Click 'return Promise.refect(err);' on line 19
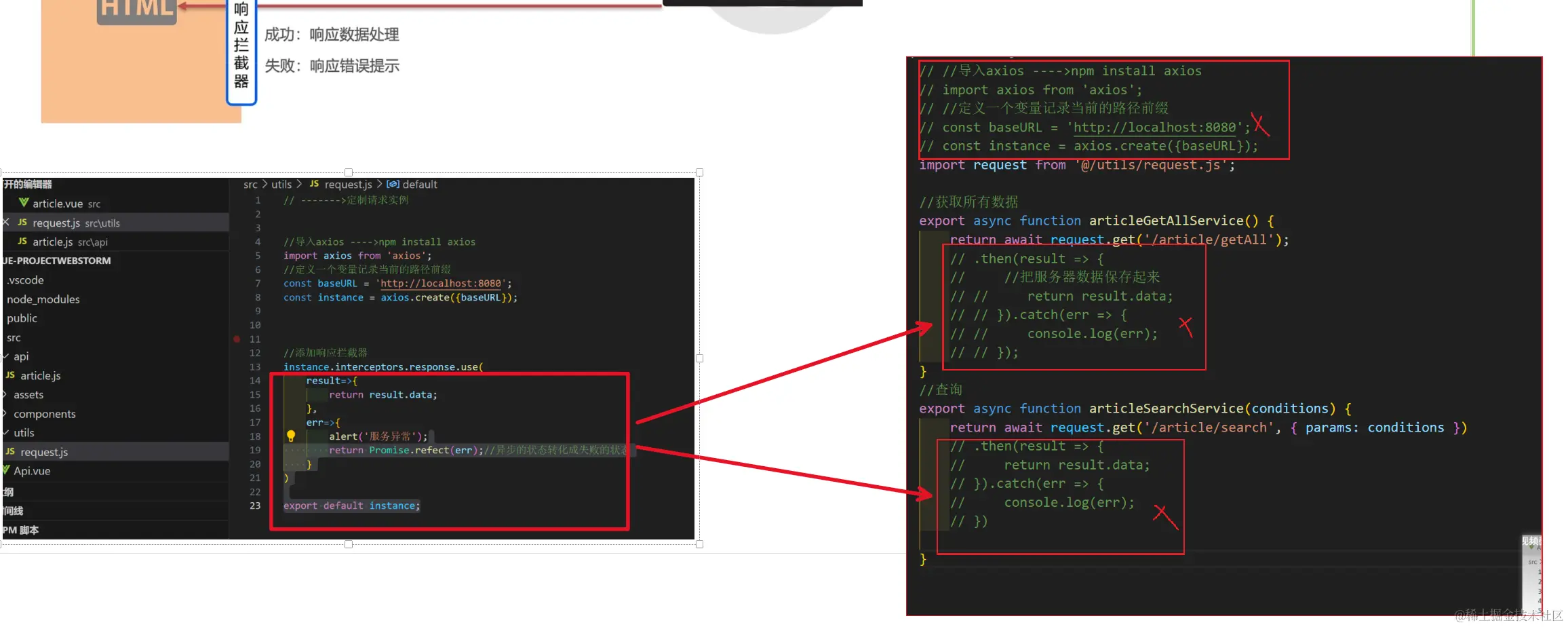The width and height of the screenshot is (1568, 627). coord(406,450)
